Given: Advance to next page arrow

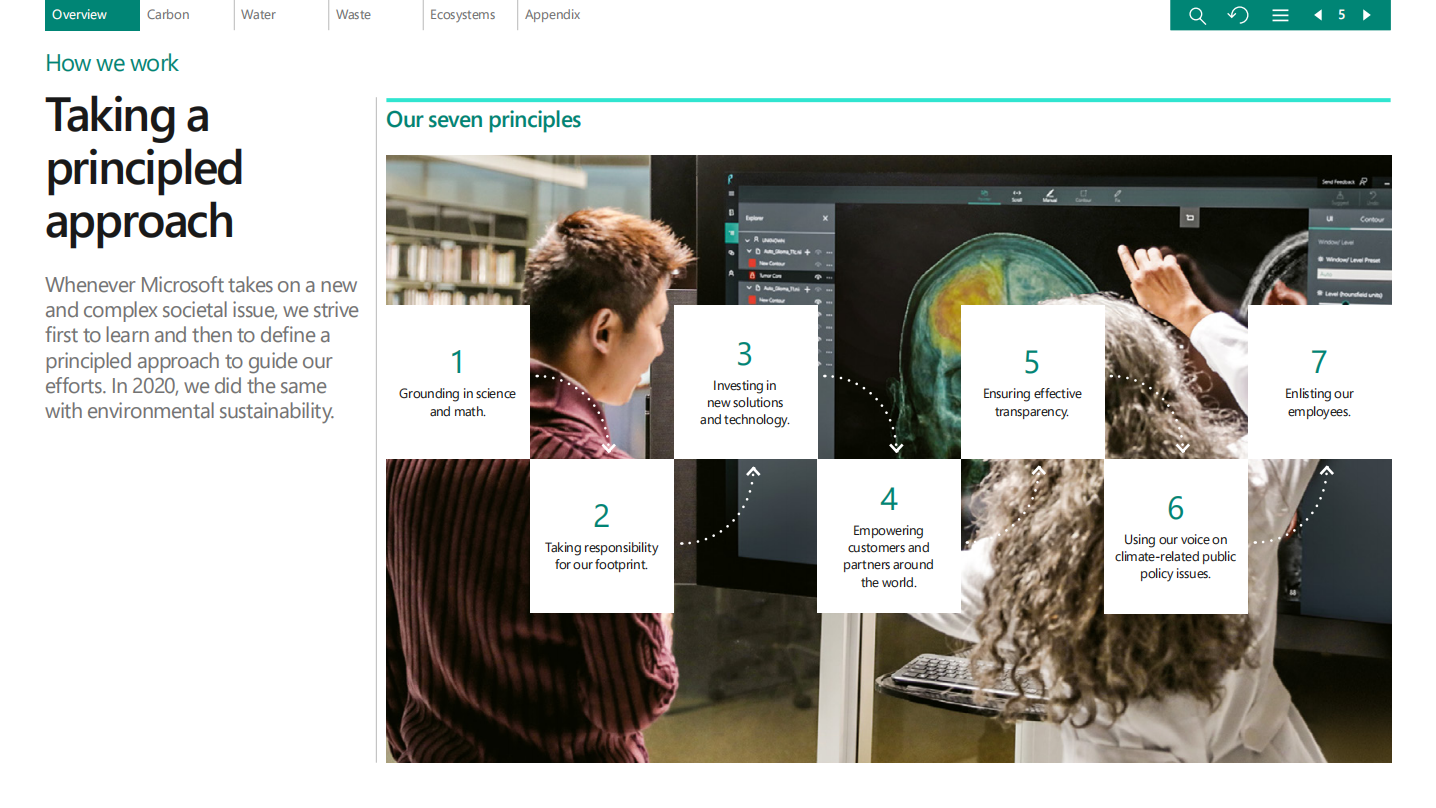Looking at the screenshot, I should tap(1366, 15).
